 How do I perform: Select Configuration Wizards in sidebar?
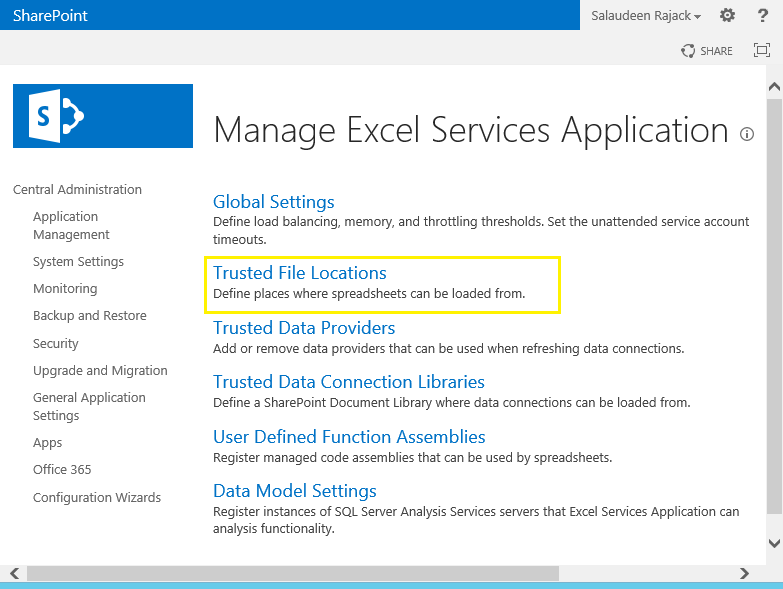point(97,497)
